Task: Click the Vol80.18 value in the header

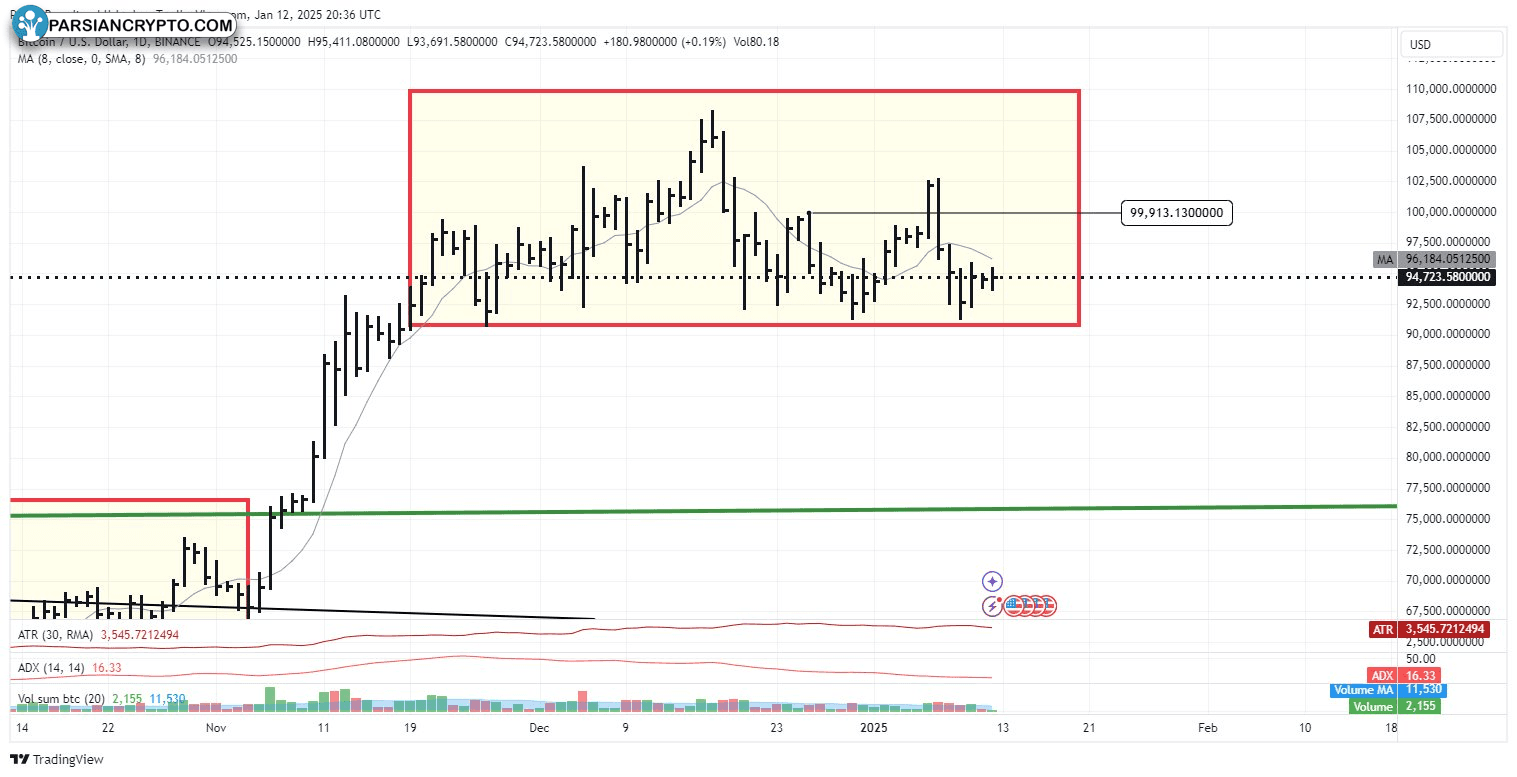Action: pyautogui.click(x=756, y=42)
